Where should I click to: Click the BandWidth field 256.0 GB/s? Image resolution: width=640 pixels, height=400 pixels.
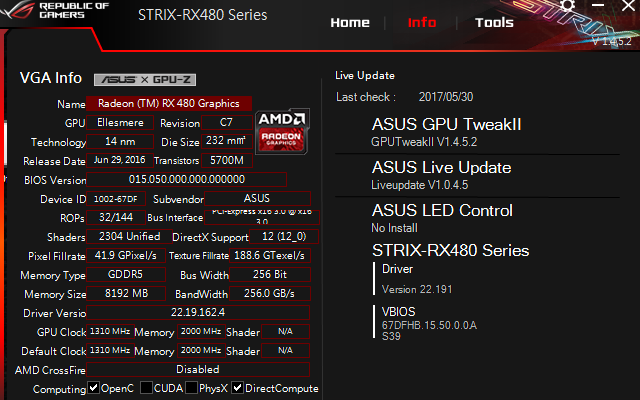click(x=270, y=293)
